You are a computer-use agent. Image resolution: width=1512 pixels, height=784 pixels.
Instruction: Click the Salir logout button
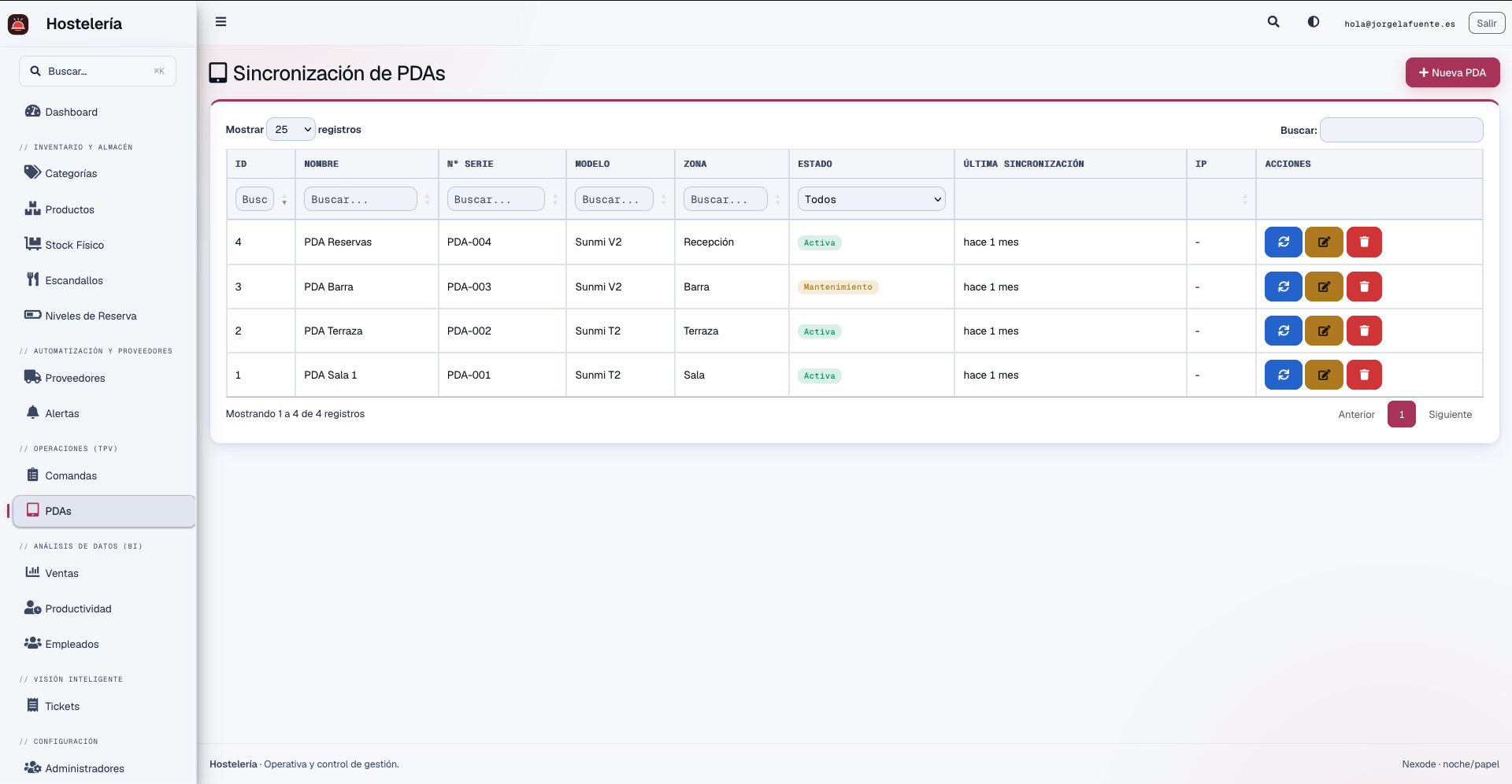[1486, 23]
